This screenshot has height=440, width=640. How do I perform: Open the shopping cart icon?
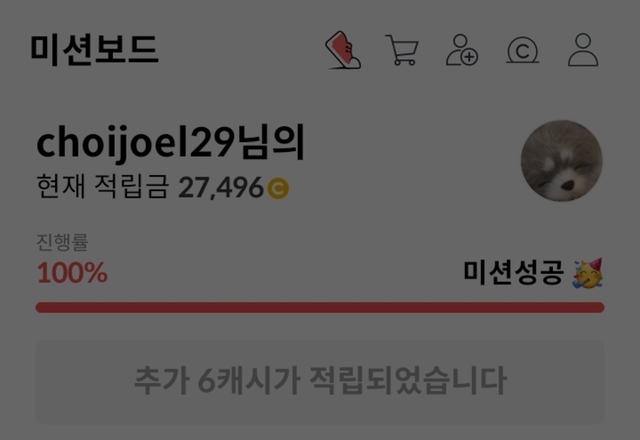tap(402, 50)
